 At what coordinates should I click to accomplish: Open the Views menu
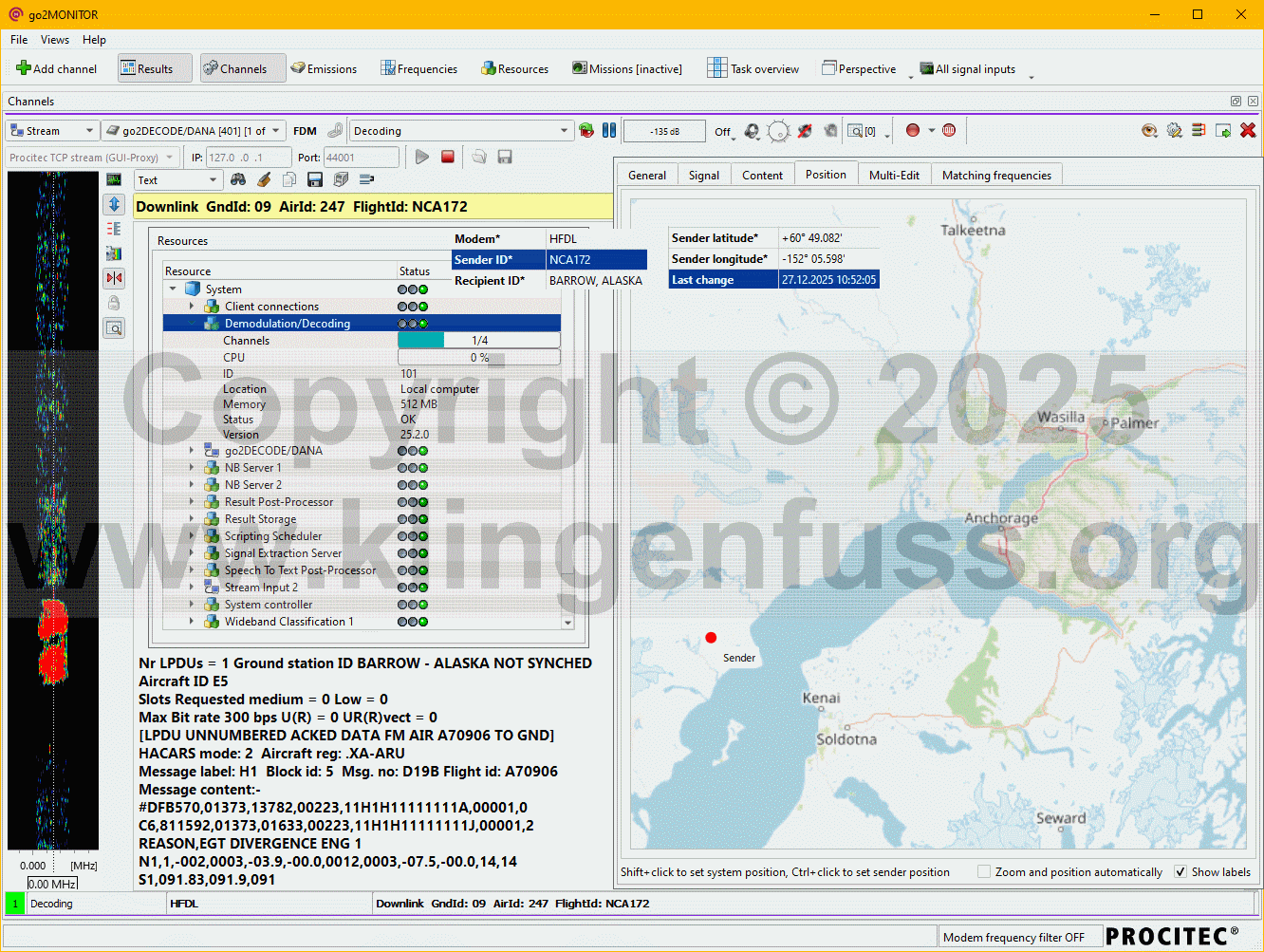pyautogui.click(x=54, y=40)
